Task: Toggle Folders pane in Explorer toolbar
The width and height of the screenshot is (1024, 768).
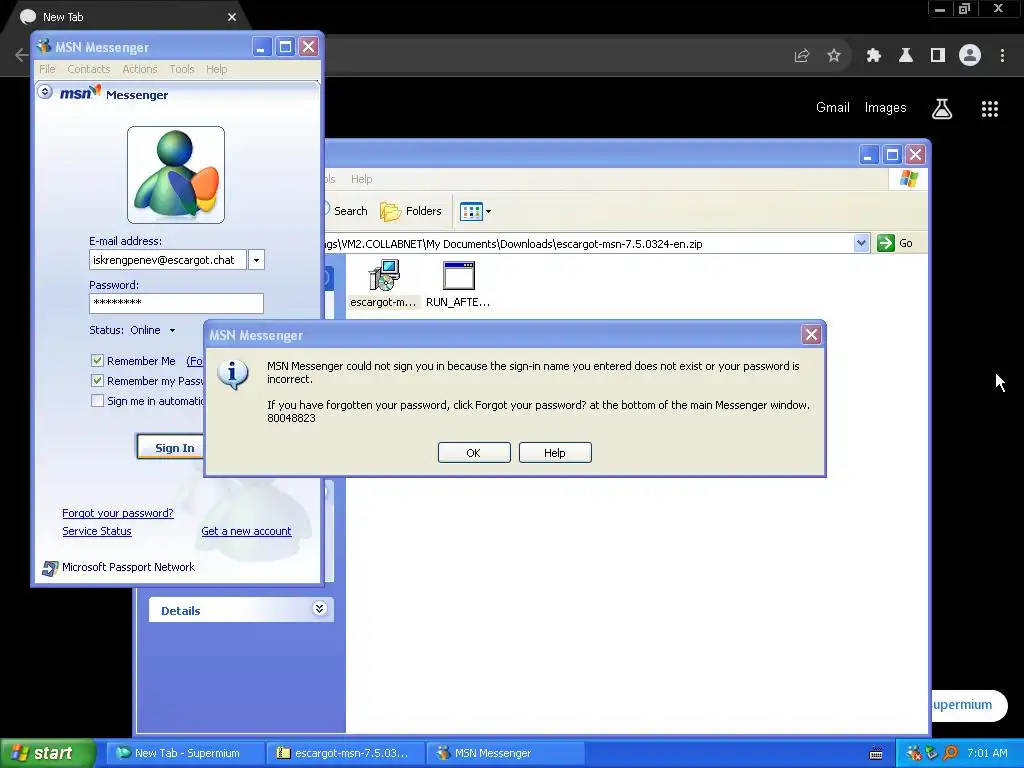Action: (411, 211)
